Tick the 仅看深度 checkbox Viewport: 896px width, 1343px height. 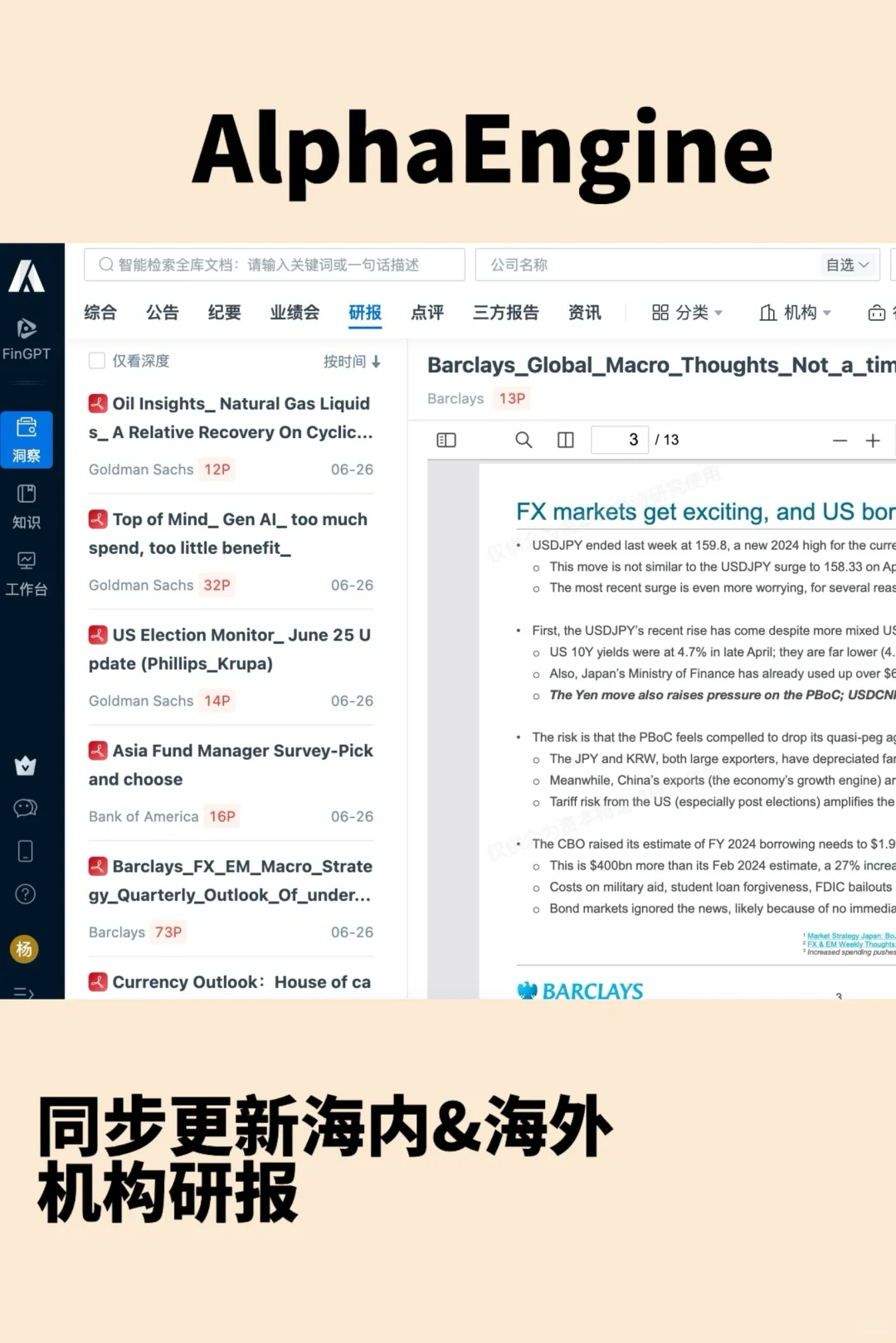97,361
